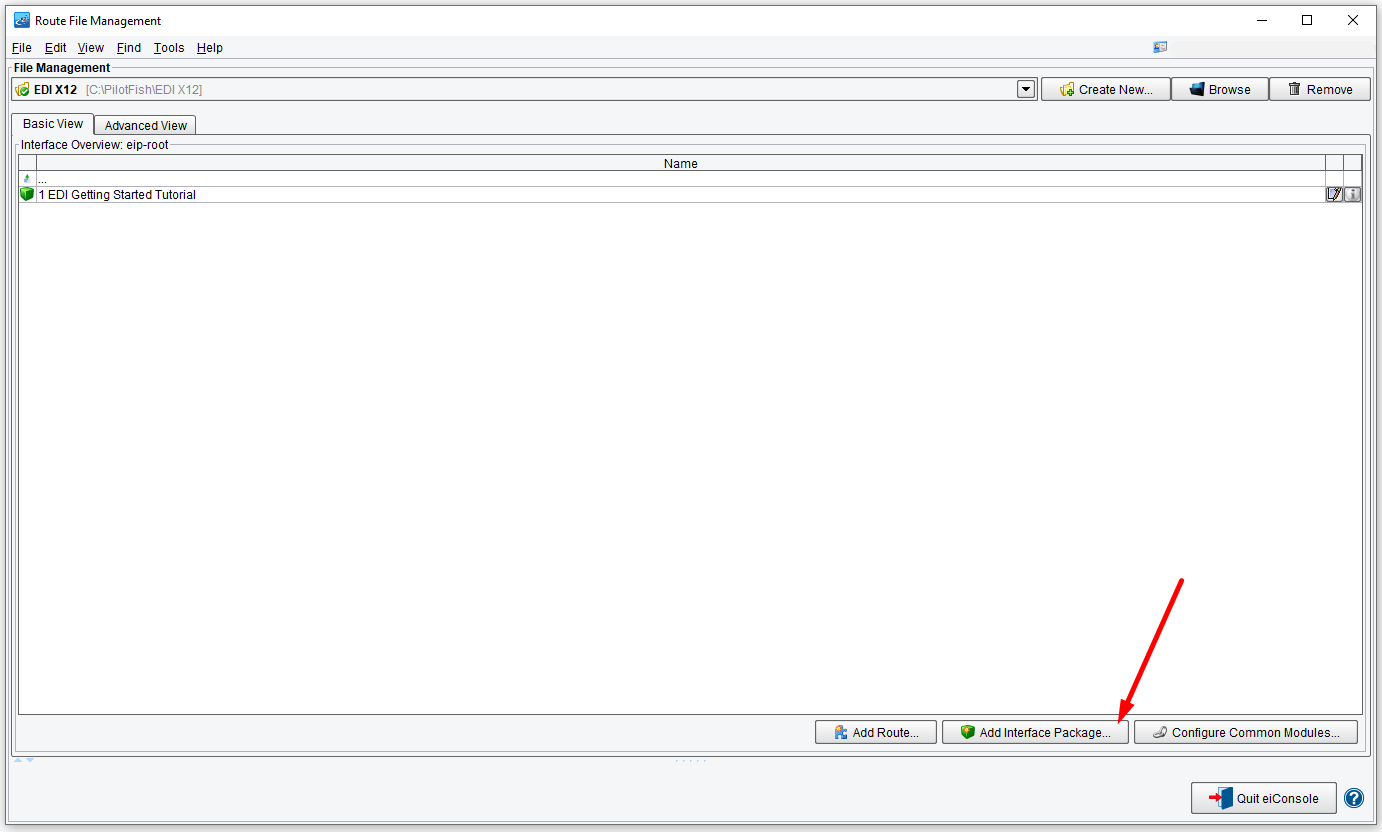The height and width of the screenshot is (832, 1382).
Task: Click the Add Route... button
Action: coord(876,732)
